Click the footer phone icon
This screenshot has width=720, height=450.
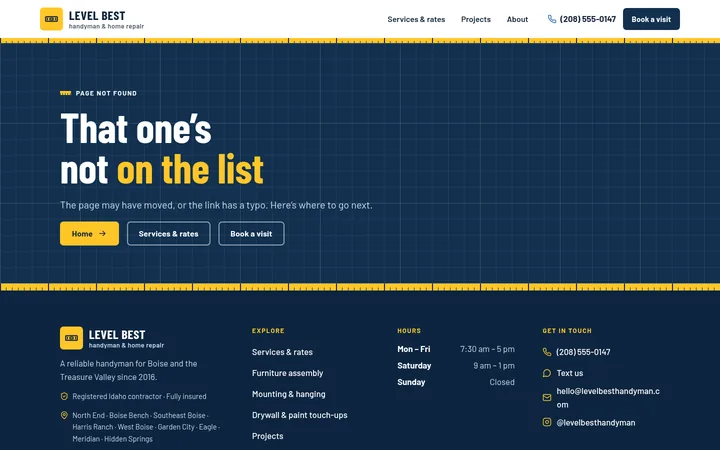[x=546, y=352]
